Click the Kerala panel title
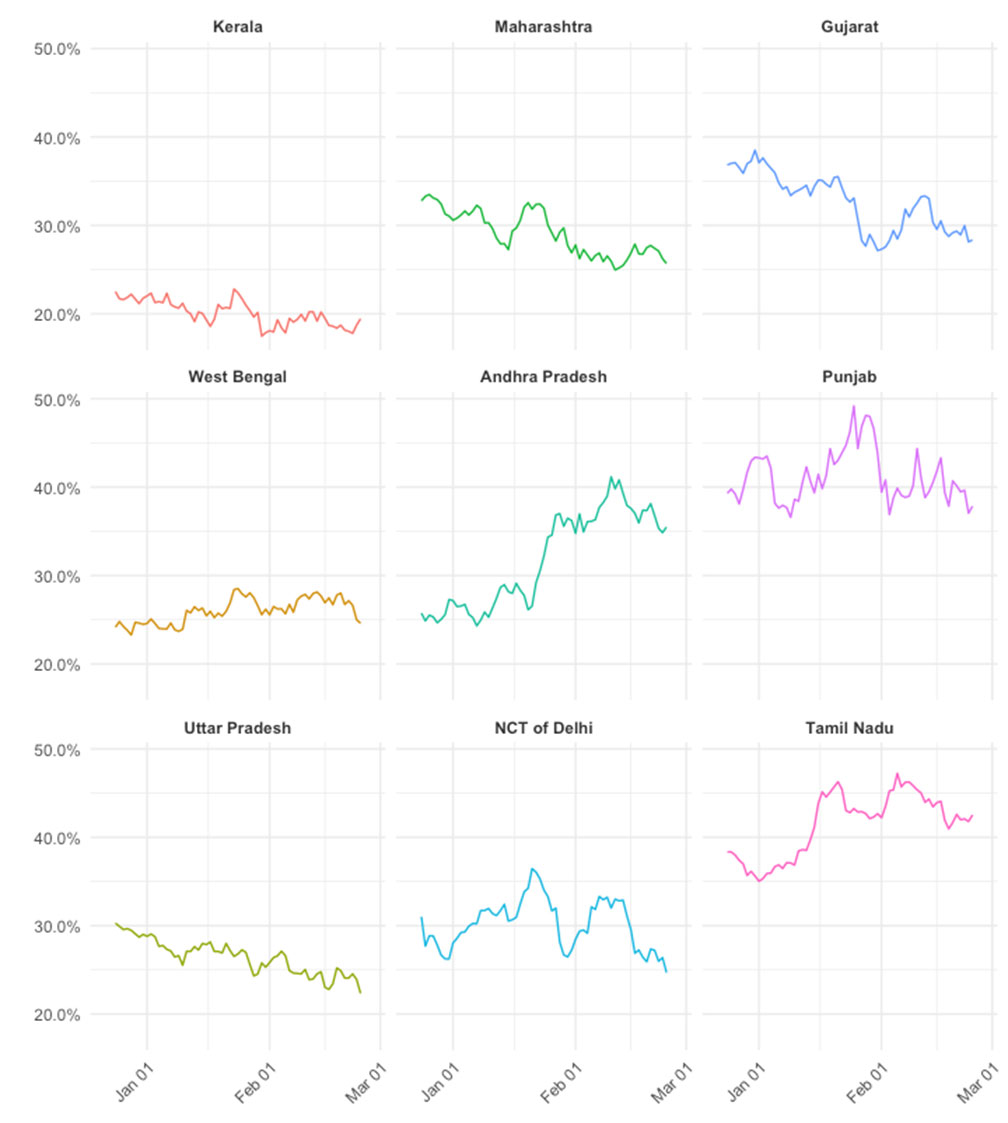The width and height of the screenshot is (1008, 1123). [238, 27]
